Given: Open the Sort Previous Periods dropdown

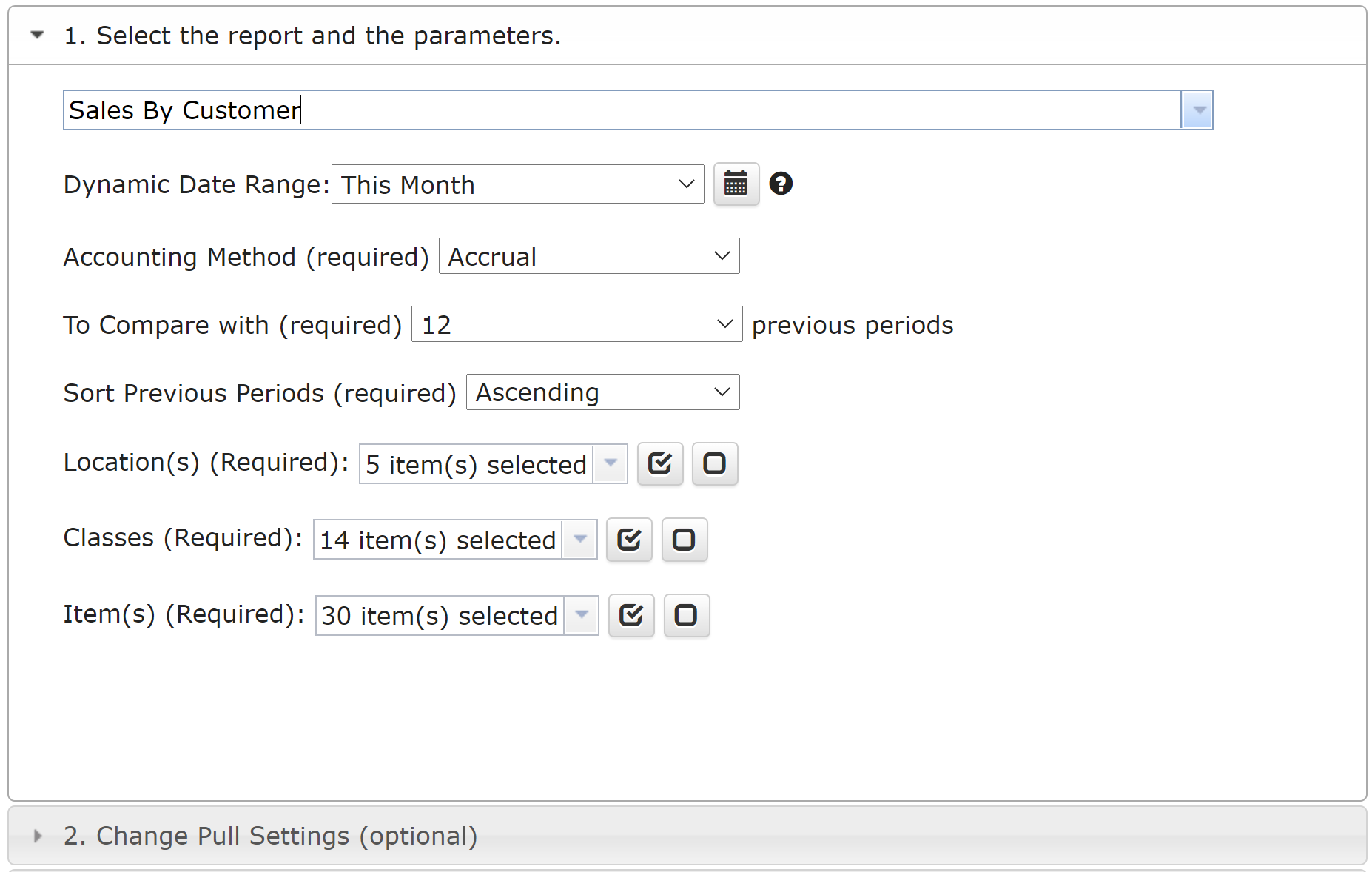Looking at the screenshot, I should pos(602,392).
